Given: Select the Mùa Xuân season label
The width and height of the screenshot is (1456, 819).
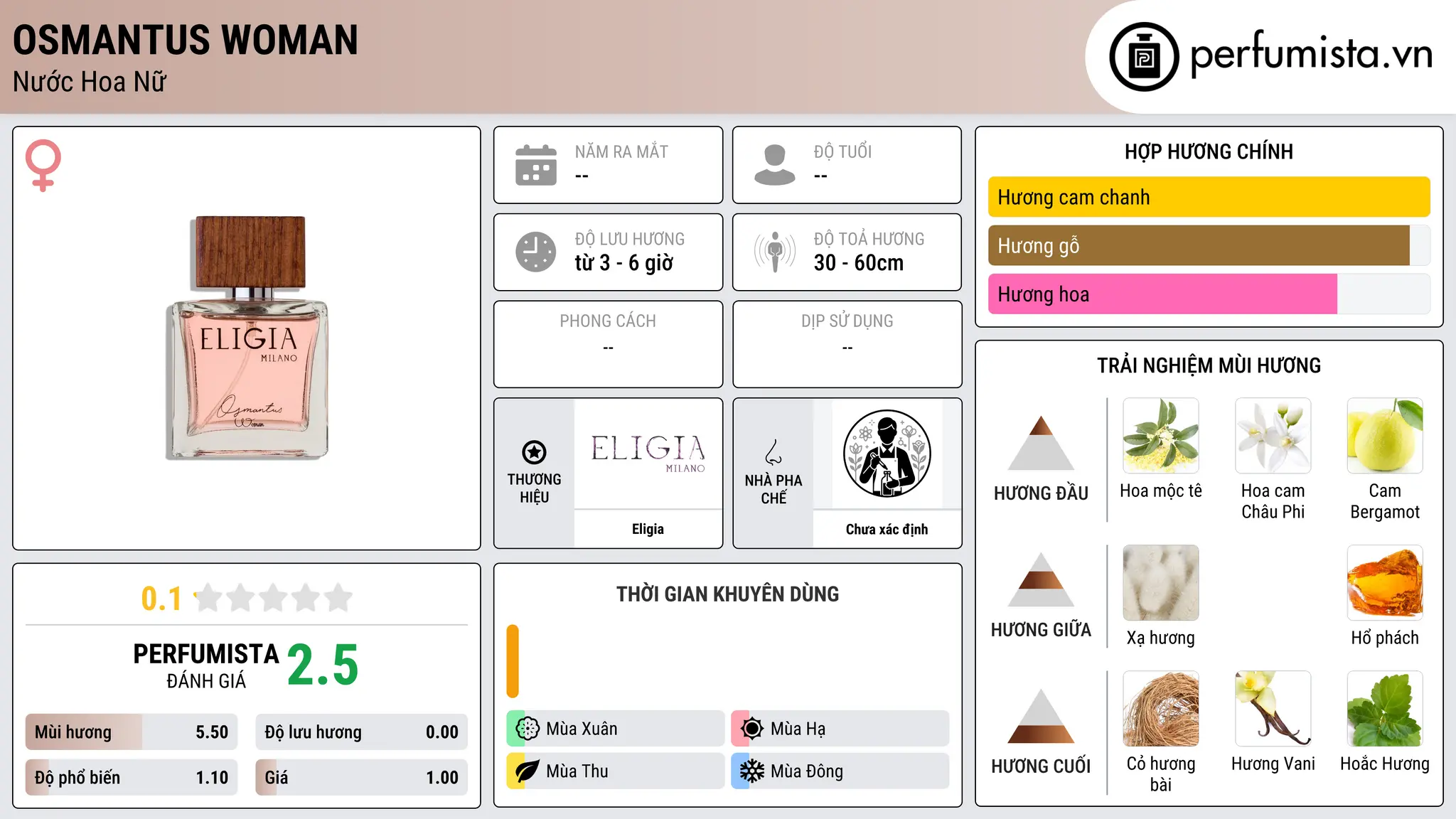Looking at the screenshot, I should click(x=582, y=729).
